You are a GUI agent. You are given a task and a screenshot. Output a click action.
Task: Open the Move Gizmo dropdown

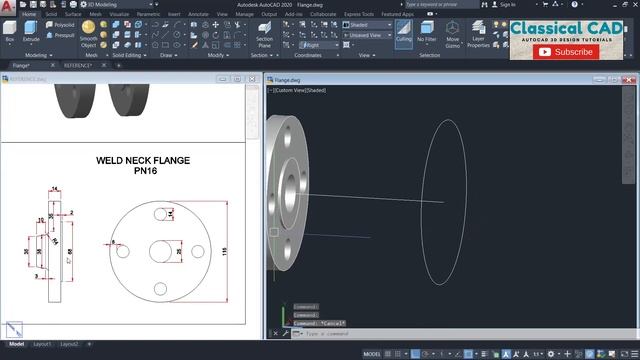pyautogui.click(x=452, y=35)
